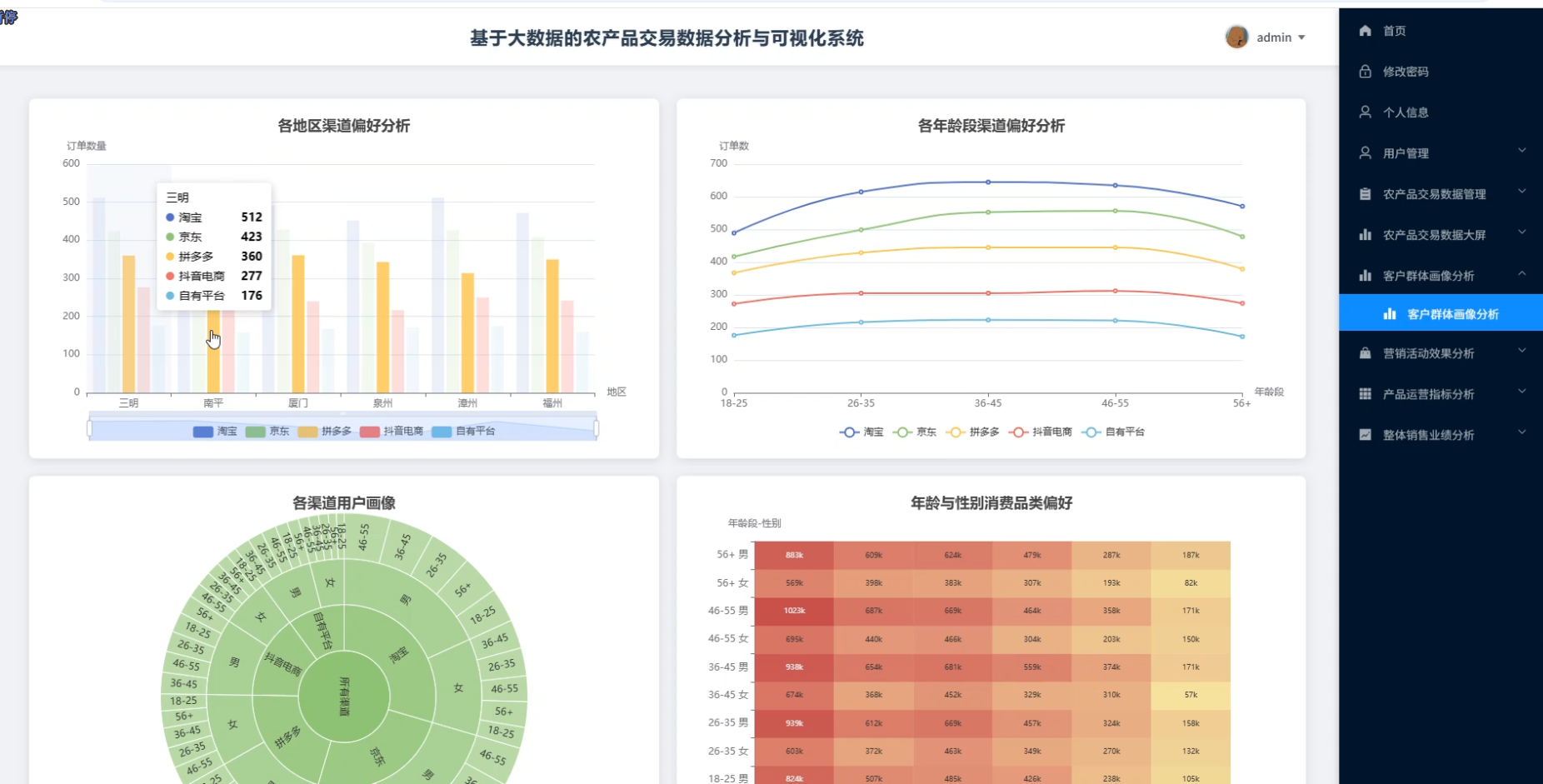Click the home icon beside 首页
This screenshot has width=1543, height=784.
click(1365, 31)
